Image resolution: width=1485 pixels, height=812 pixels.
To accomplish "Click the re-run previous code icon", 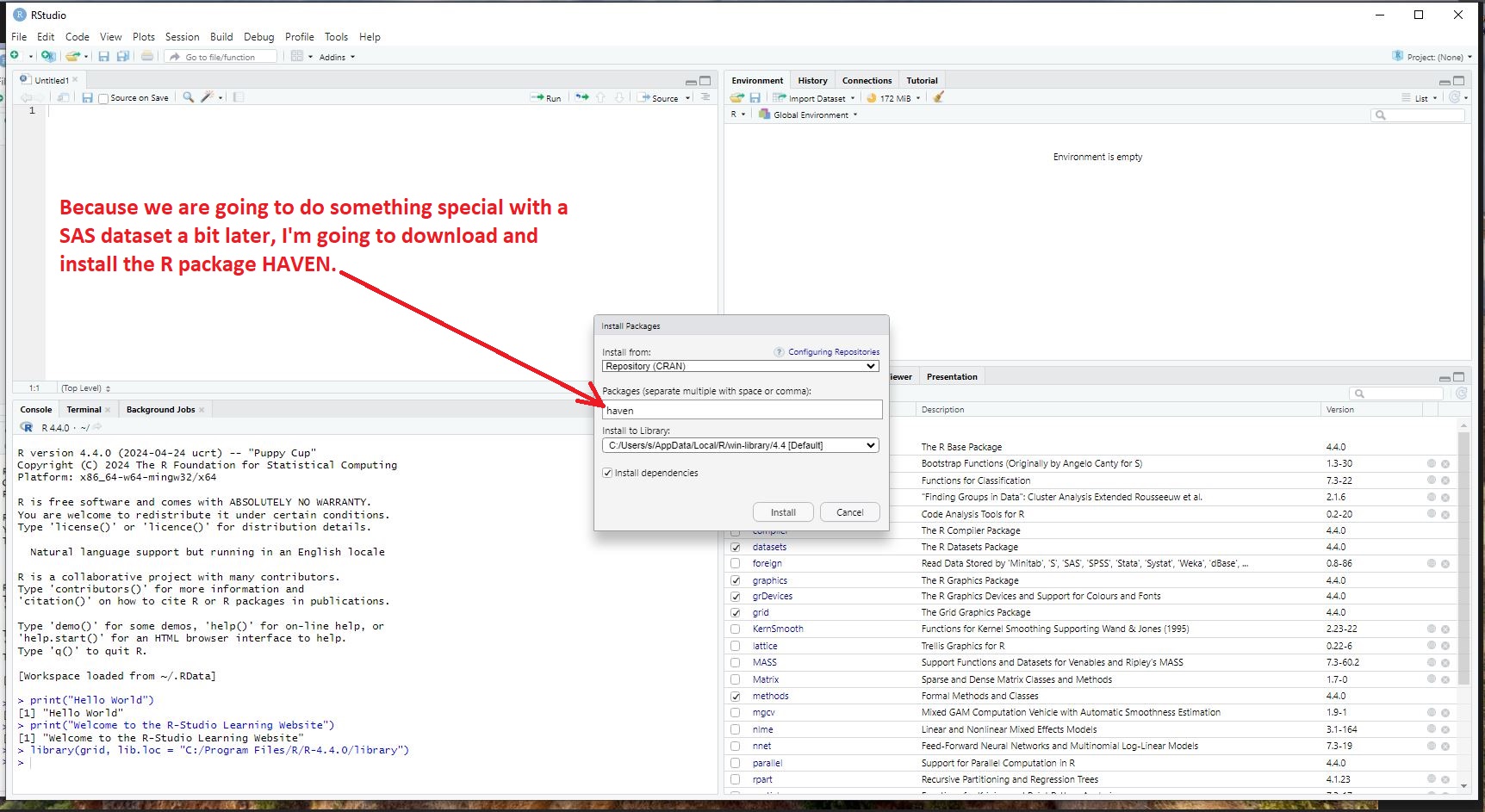I will tap(582, 97).
